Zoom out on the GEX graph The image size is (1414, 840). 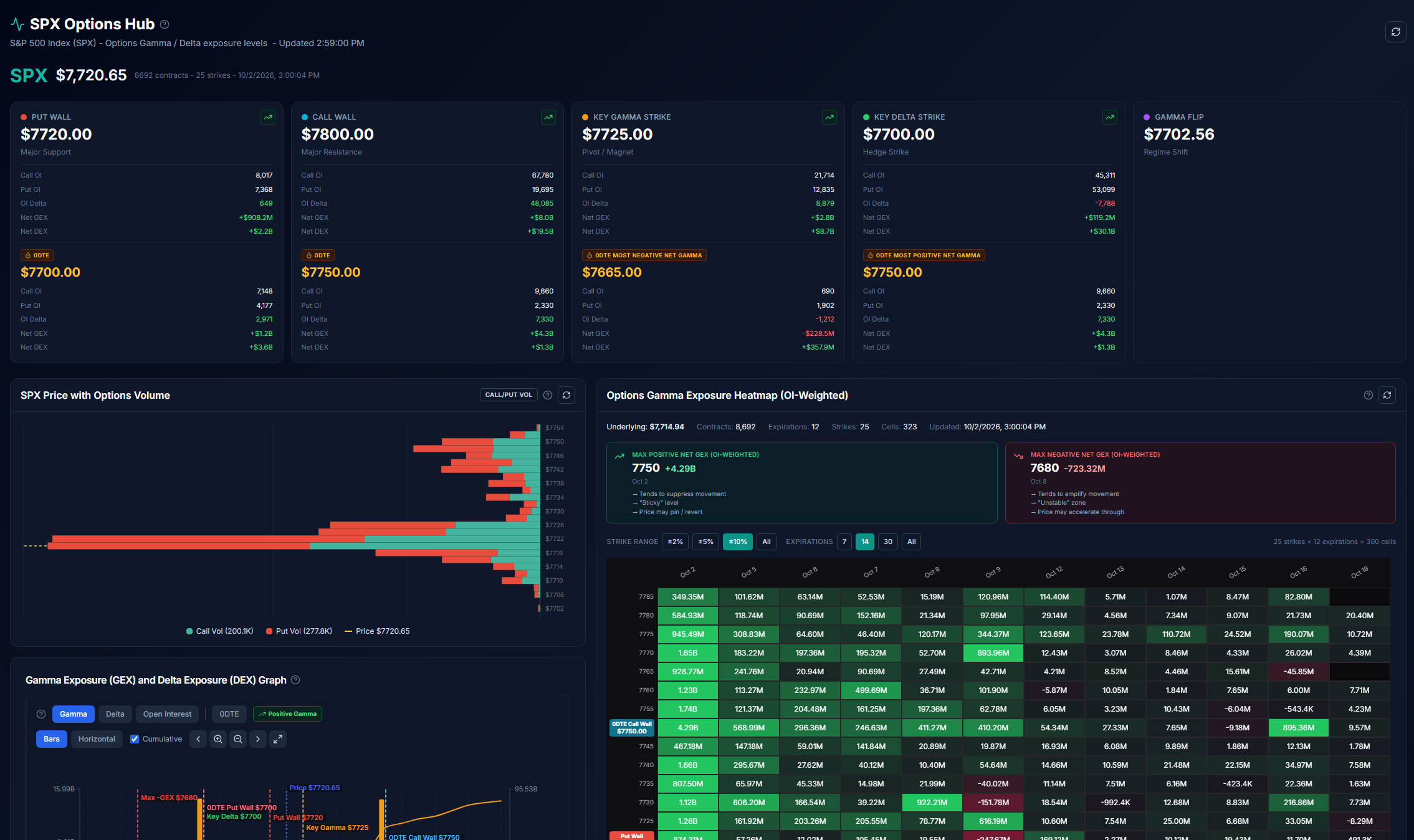(x=238, y=739)
